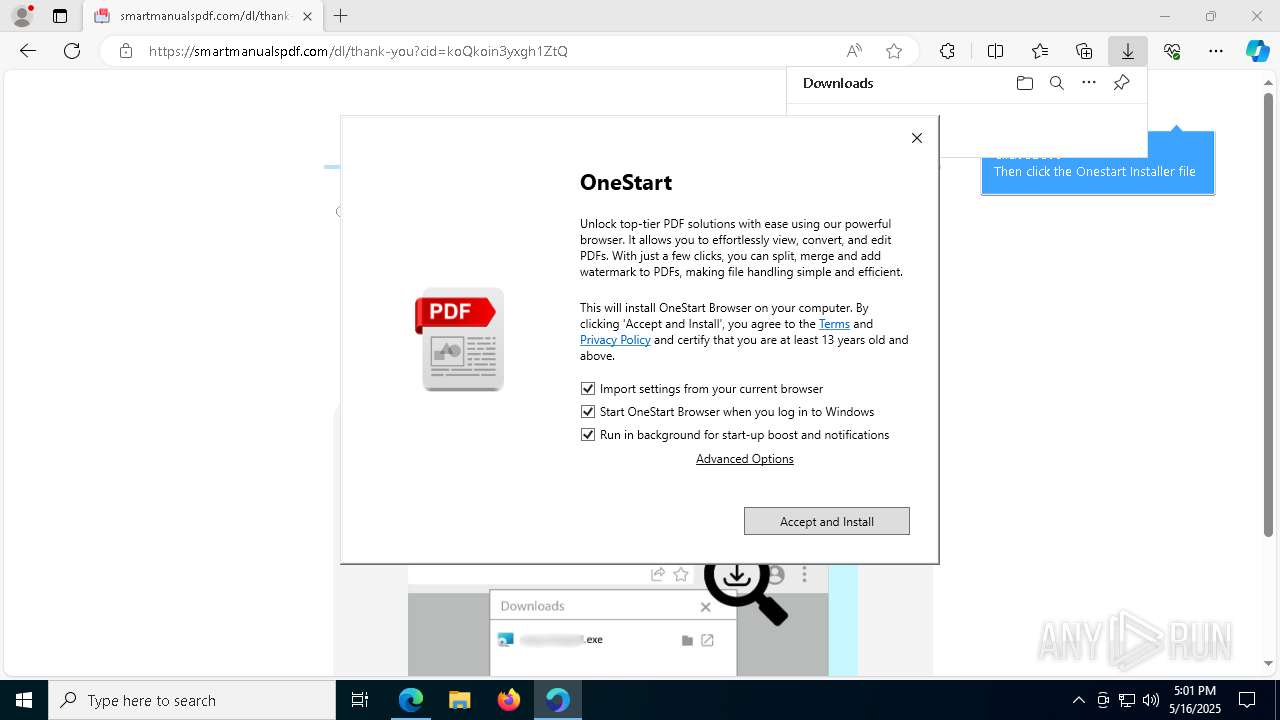Open network status tray icon
This screenshot has height=720, width=1280.
pos(1127,700)
